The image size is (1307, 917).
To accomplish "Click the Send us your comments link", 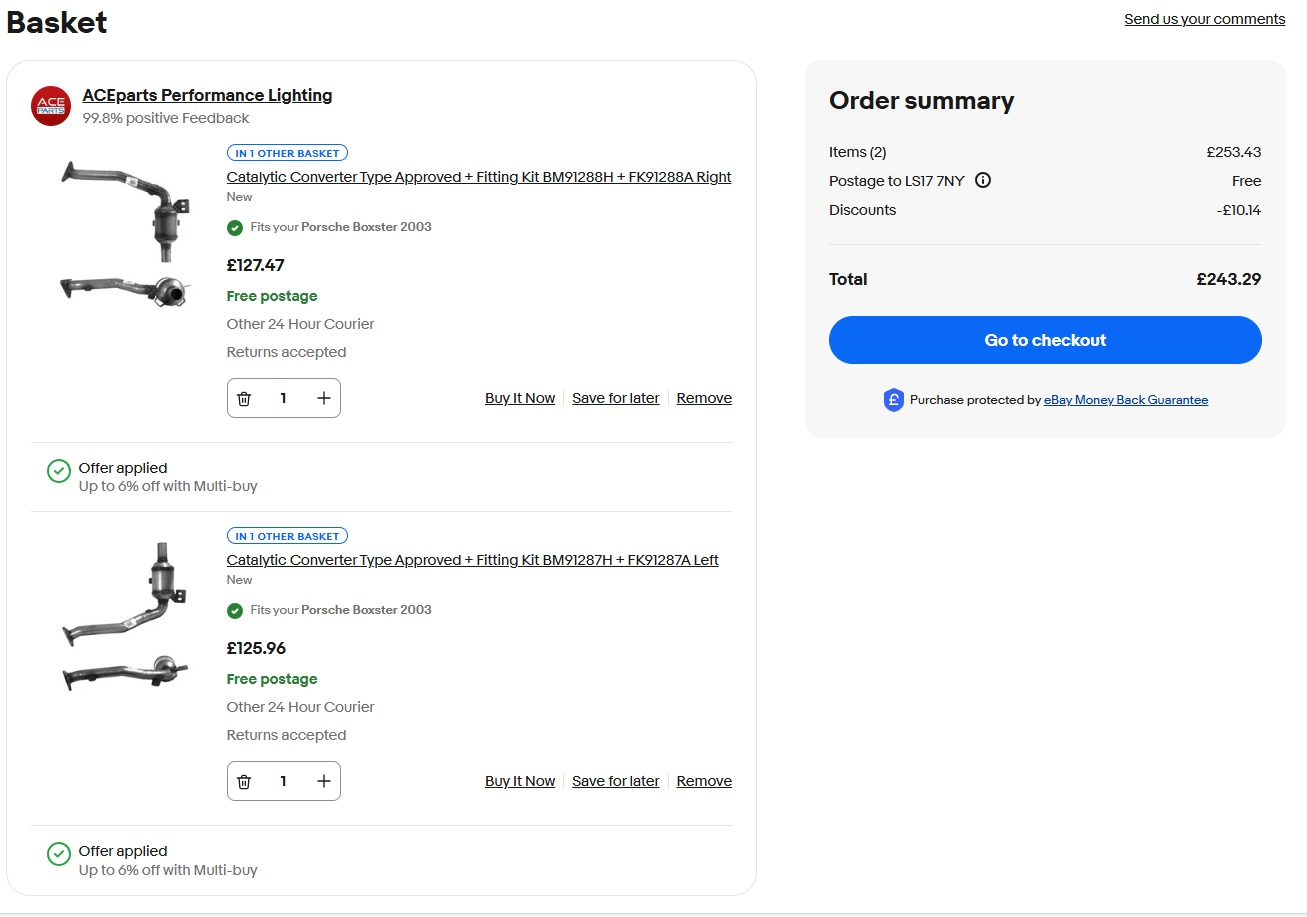I will coord(1204,19).
